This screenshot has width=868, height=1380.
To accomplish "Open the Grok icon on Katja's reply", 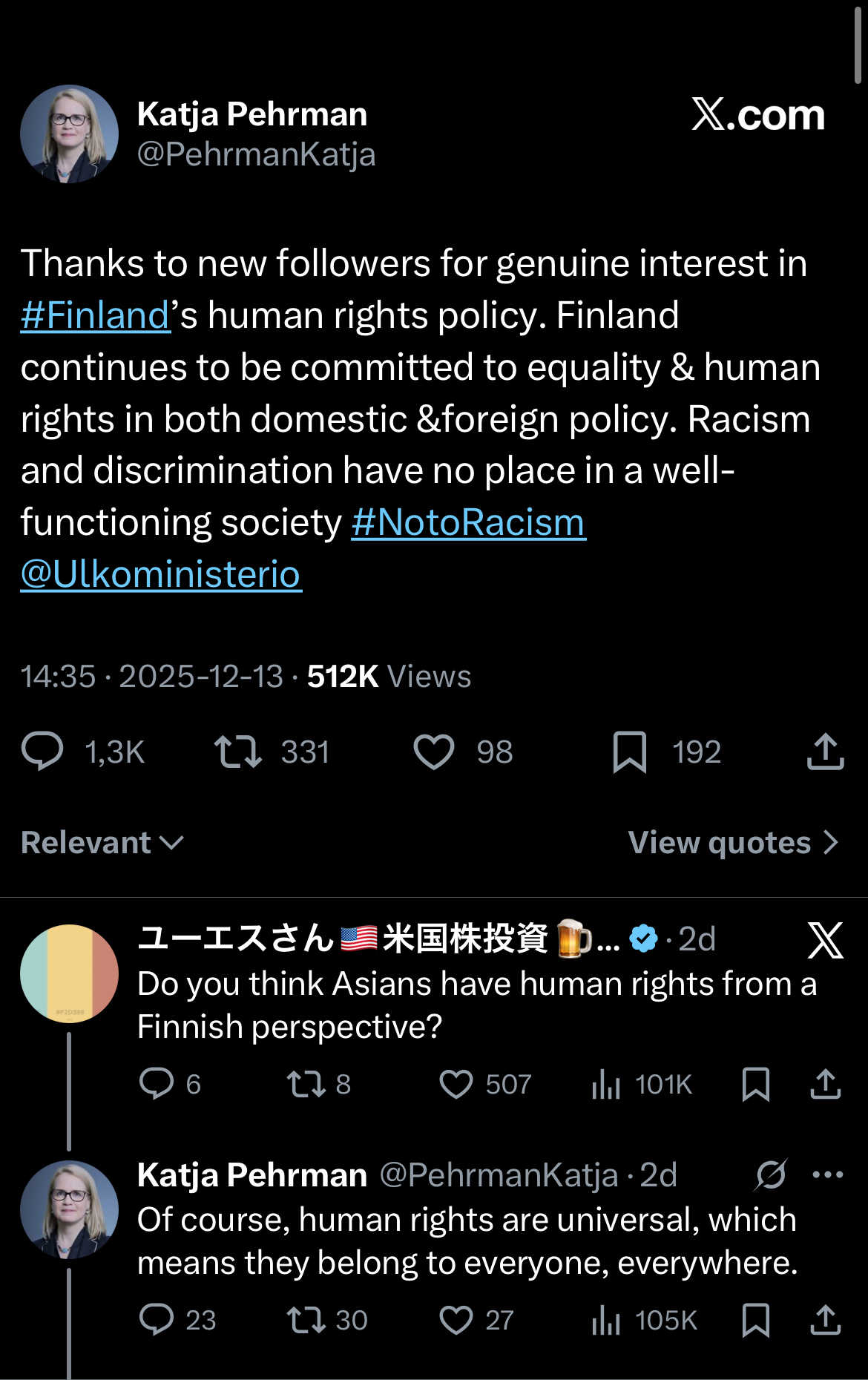I will pos(771,1174).
